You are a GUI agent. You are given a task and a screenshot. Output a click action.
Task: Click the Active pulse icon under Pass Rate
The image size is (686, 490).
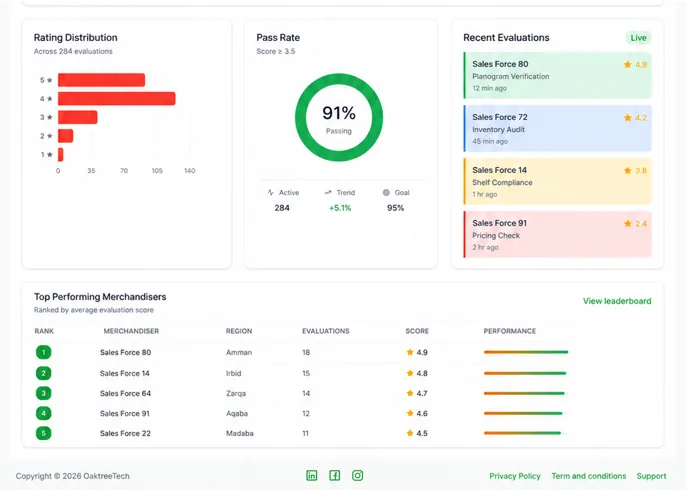pos(270,192)
